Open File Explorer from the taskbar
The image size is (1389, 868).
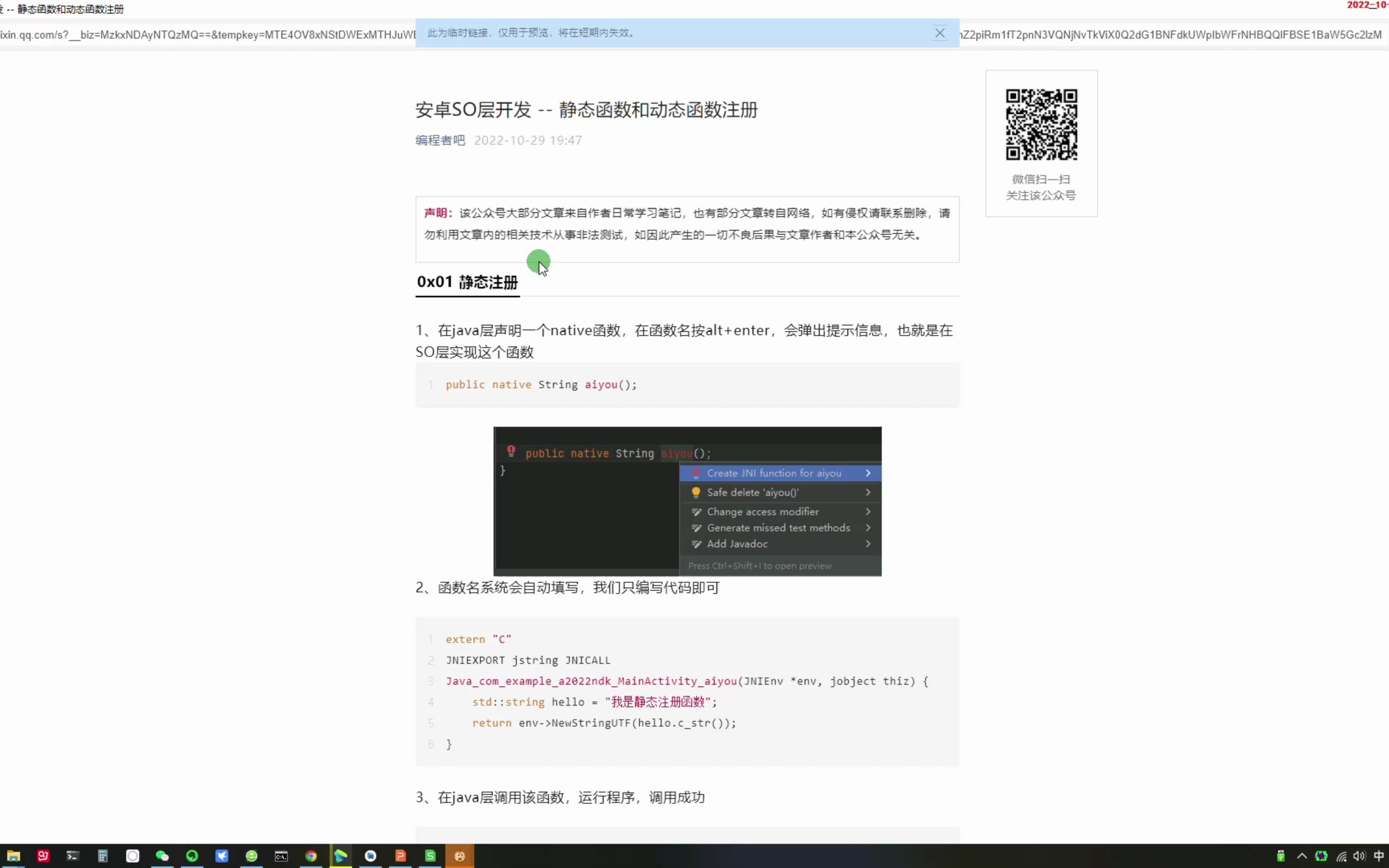(13, 856)
